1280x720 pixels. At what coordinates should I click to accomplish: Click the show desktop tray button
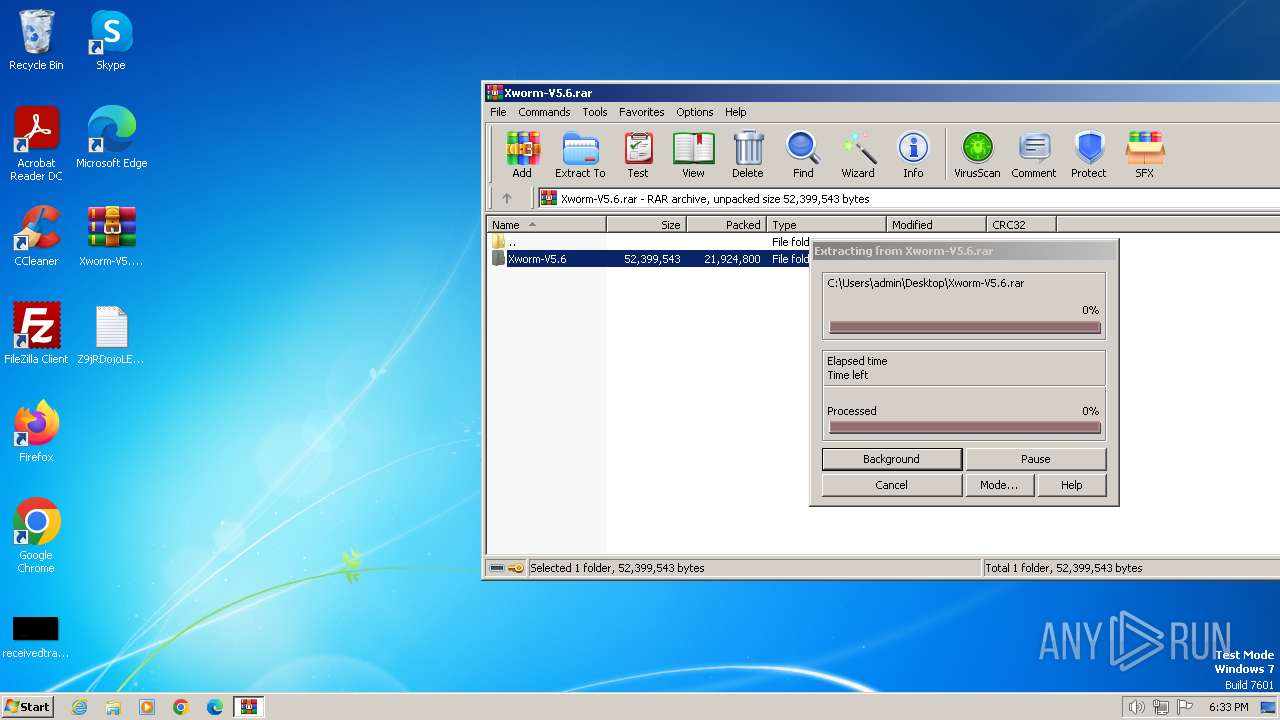click(x=1268, y=707)
